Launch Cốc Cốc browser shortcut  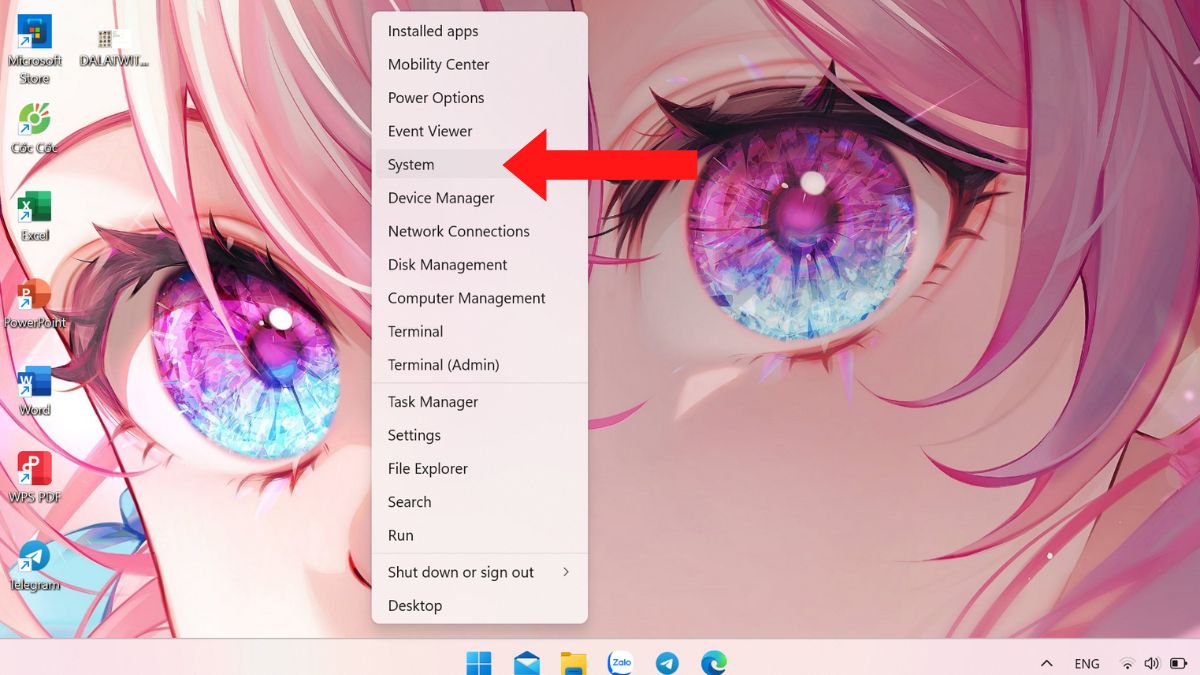[x=34, y=129]
